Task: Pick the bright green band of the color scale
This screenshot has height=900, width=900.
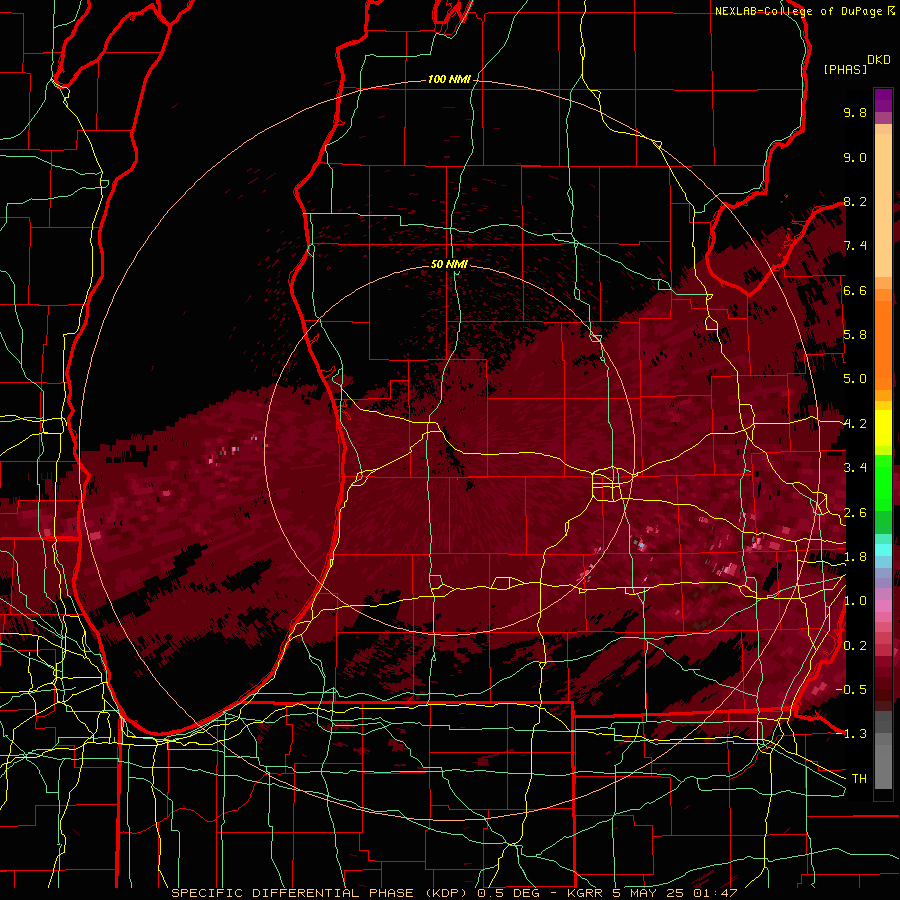Action: (883, 482)
